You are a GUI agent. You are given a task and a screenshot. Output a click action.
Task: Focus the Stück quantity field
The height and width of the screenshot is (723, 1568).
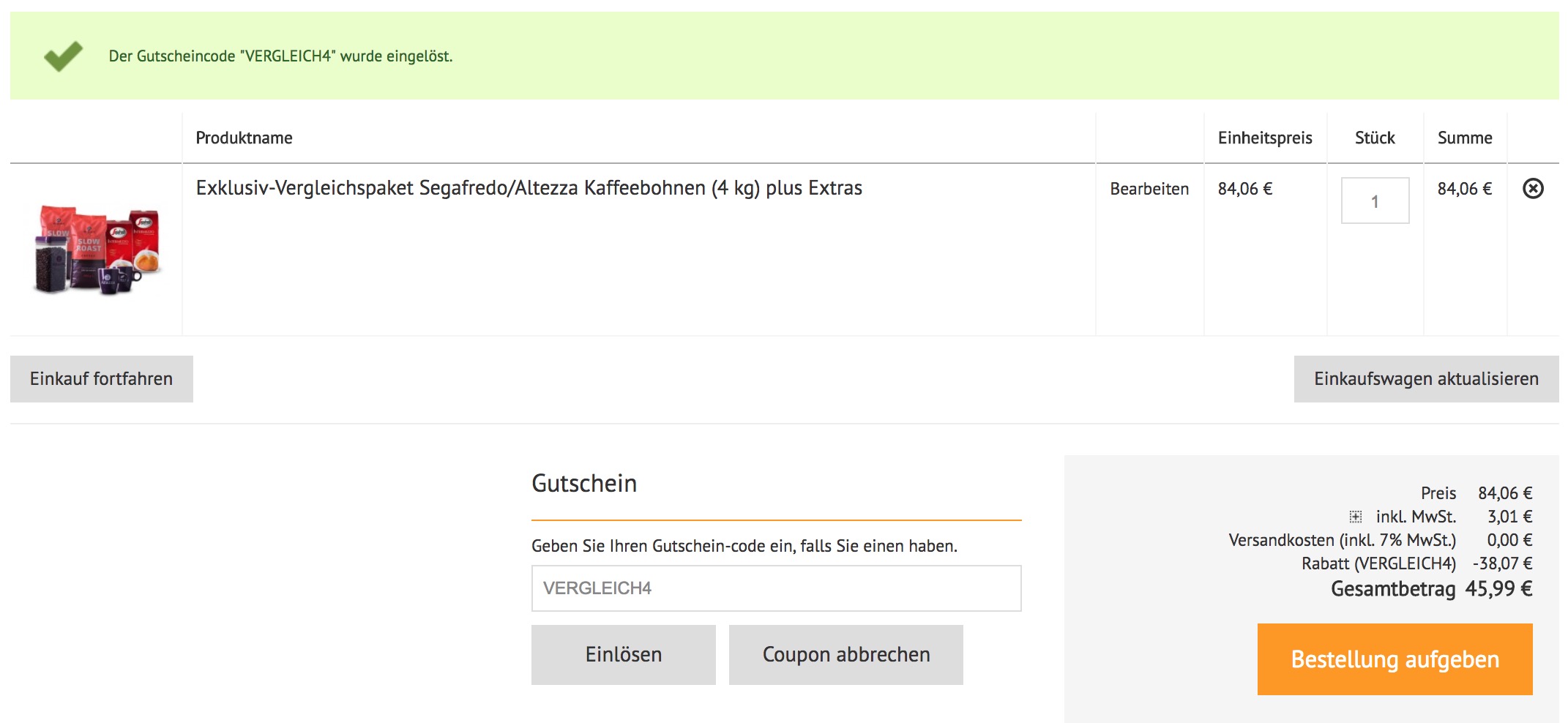1374,201
